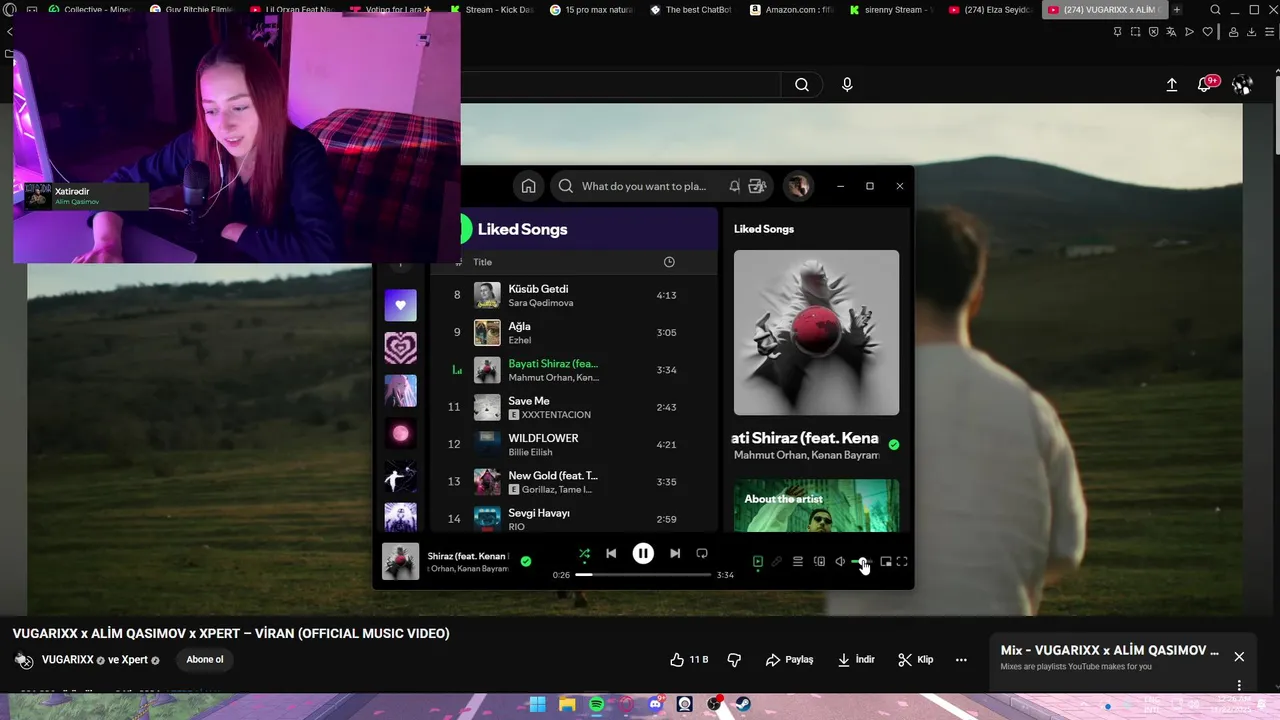Open Spotify from taskbar
Screen dimensions: 1280x720
[x=596, y=705]
